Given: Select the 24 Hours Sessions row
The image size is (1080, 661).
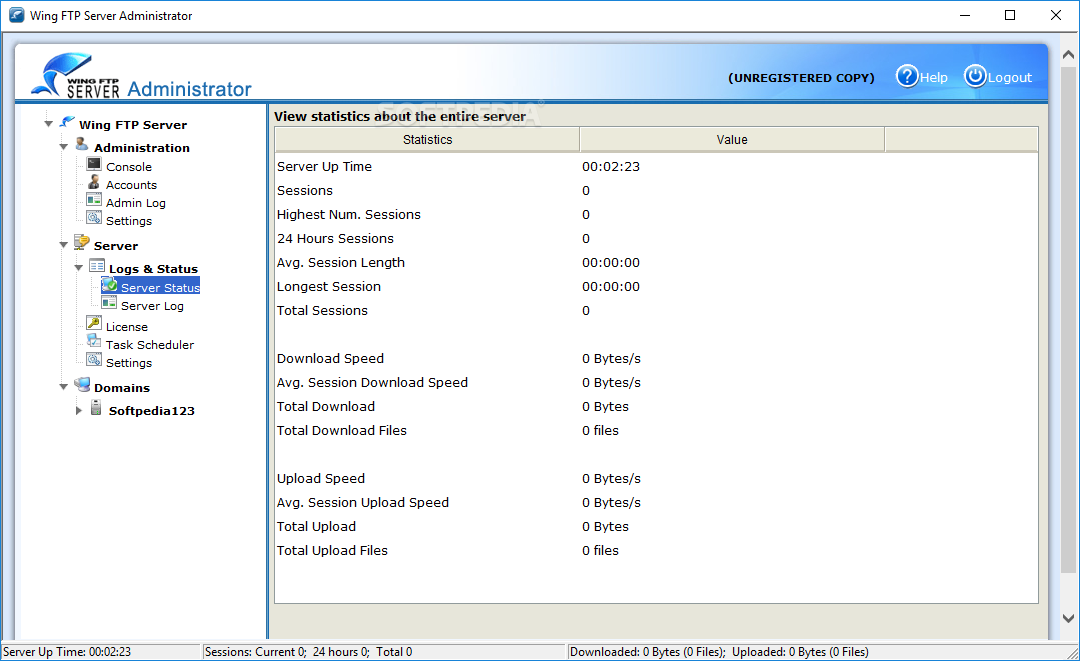Looking at the screenshot, I should [x=656, y=239].
